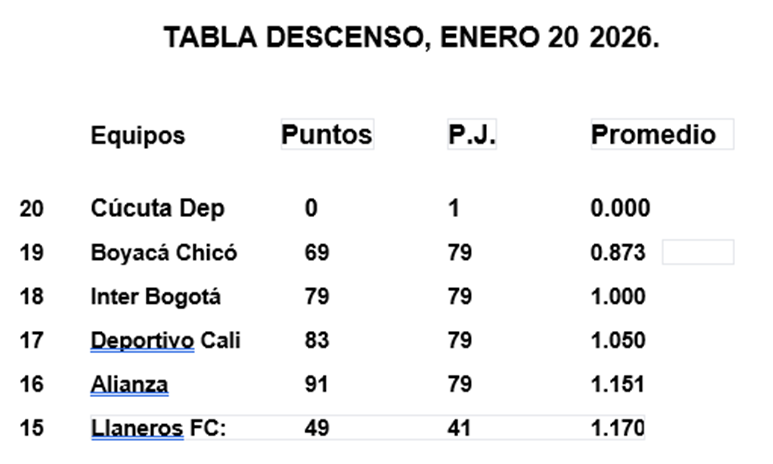
Task: Select the Promedio header box
Action: coord(661,135)
